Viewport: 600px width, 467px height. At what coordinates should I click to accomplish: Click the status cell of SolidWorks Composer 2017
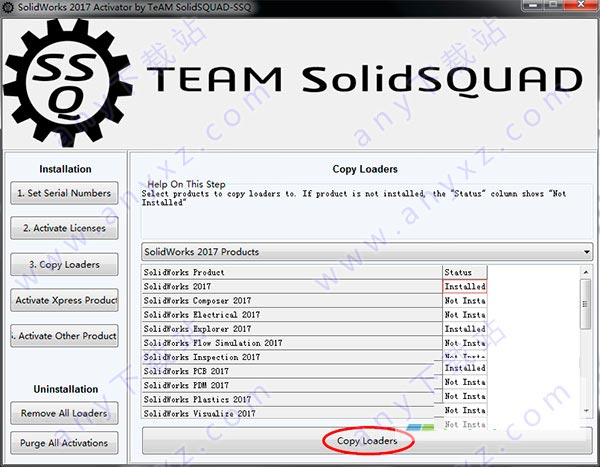point(465,300)
